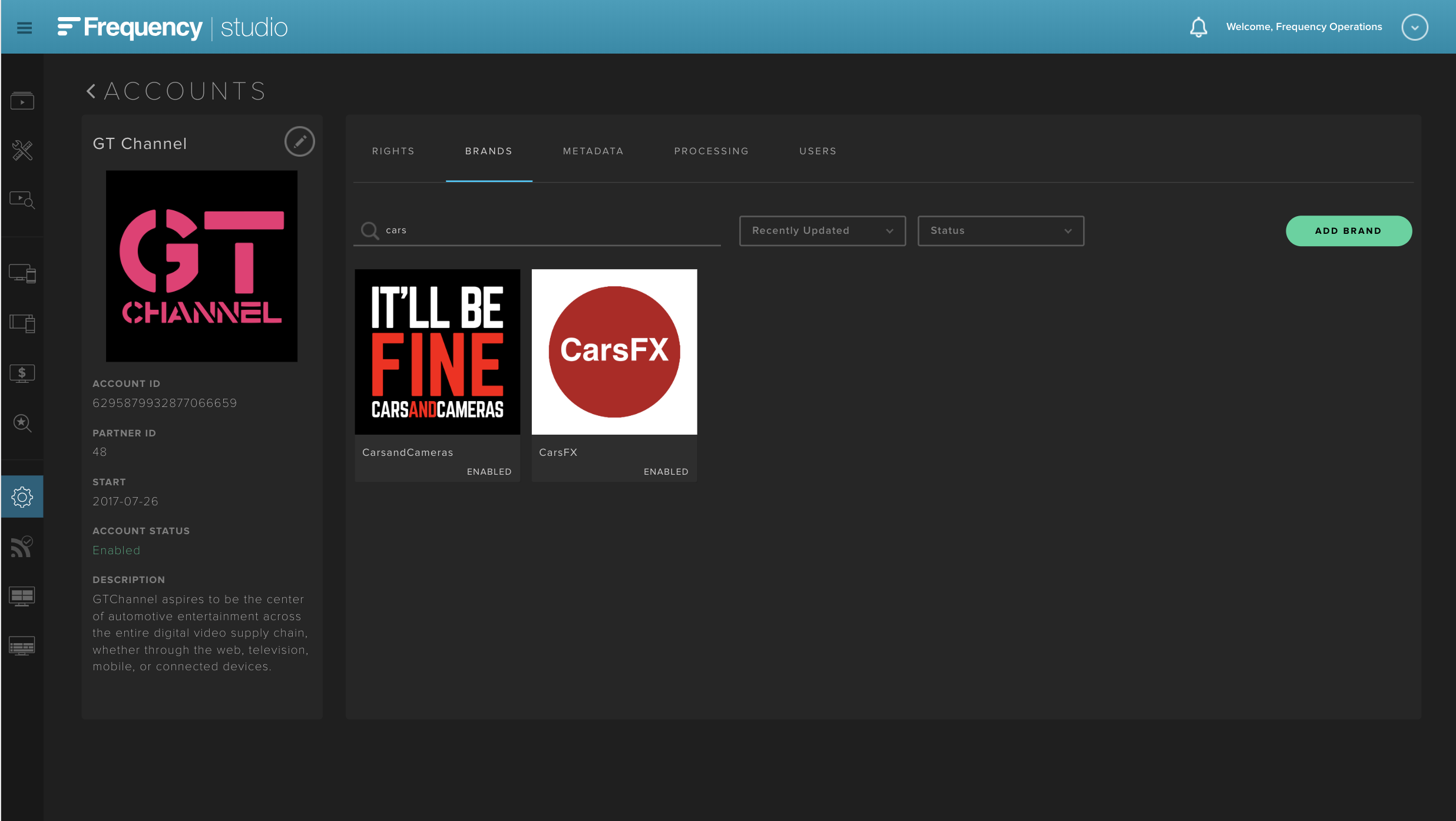Open the CarsandCameras brand thumbnail

point(438,352)
